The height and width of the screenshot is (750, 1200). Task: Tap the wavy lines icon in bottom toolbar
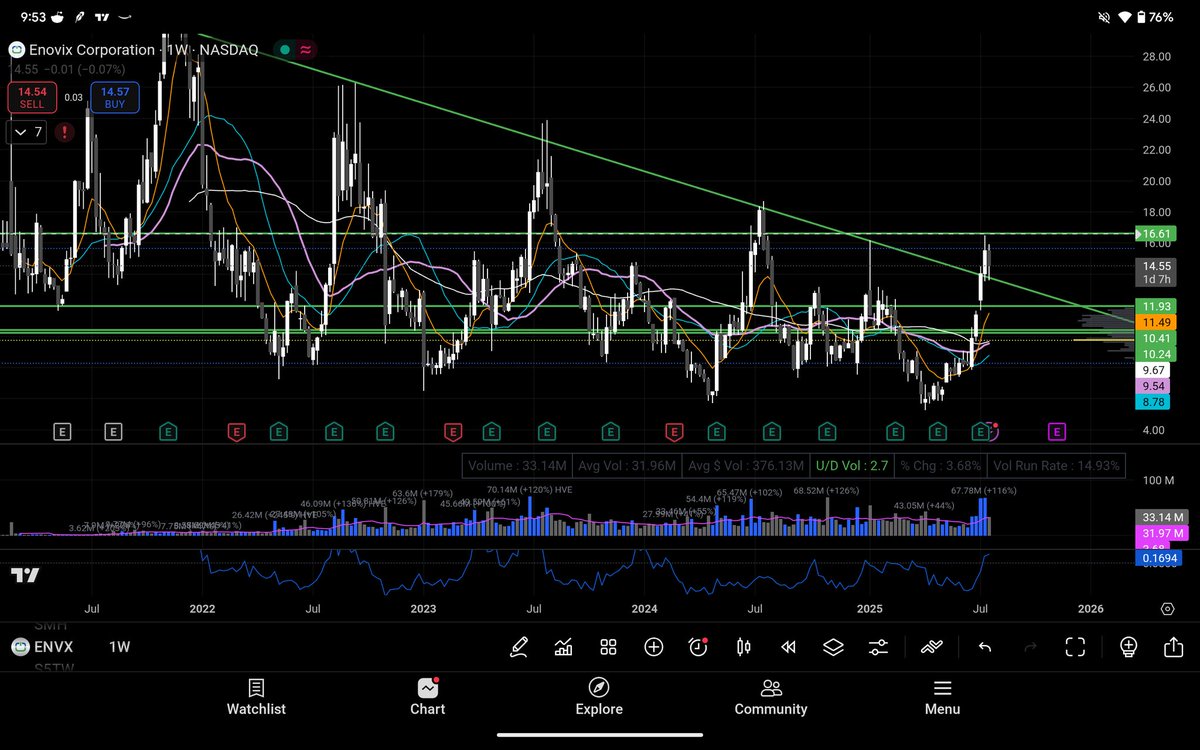pyautogui.click(x=932, y=647)
